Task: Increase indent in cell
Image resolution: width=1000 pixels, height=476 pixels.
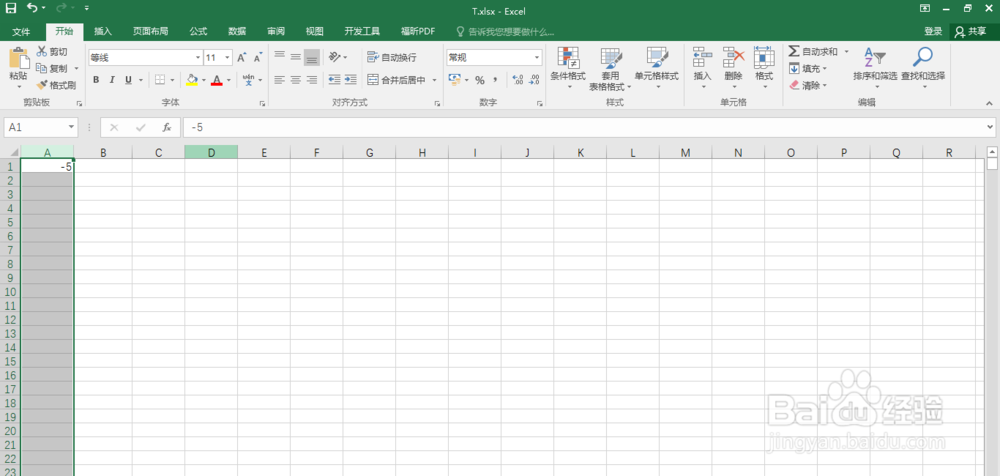Action: (350, 80)
